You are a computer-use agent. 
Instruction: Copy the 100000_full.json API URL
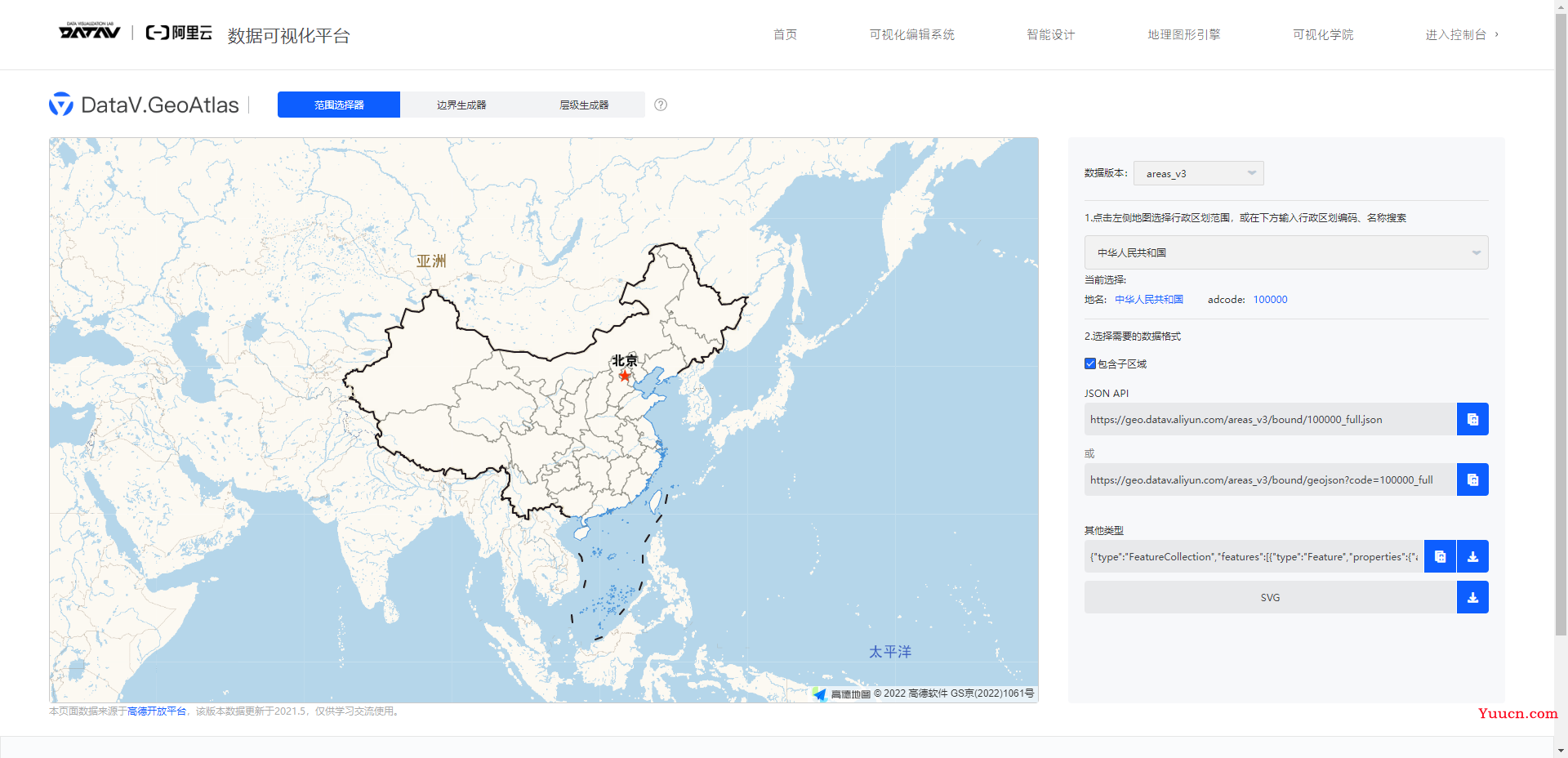1472,419
